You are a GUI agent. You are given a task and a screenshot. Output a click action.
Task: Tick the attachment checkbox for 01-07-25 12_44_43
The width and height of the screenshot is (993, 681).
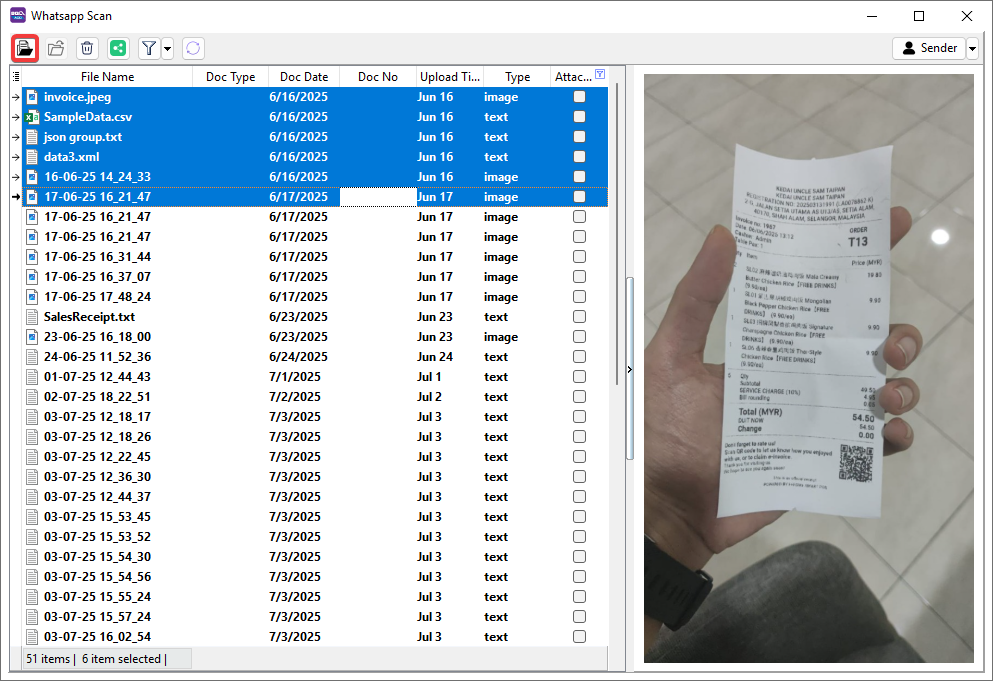(x=579, y=376)
